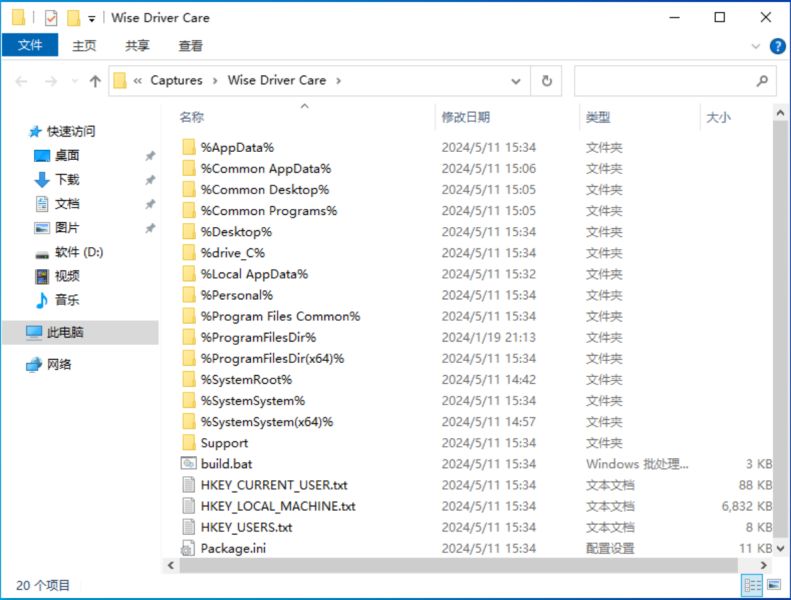Screen dimensions: 791x600
Task: Go up one level with up arrow
Action: 95,81
